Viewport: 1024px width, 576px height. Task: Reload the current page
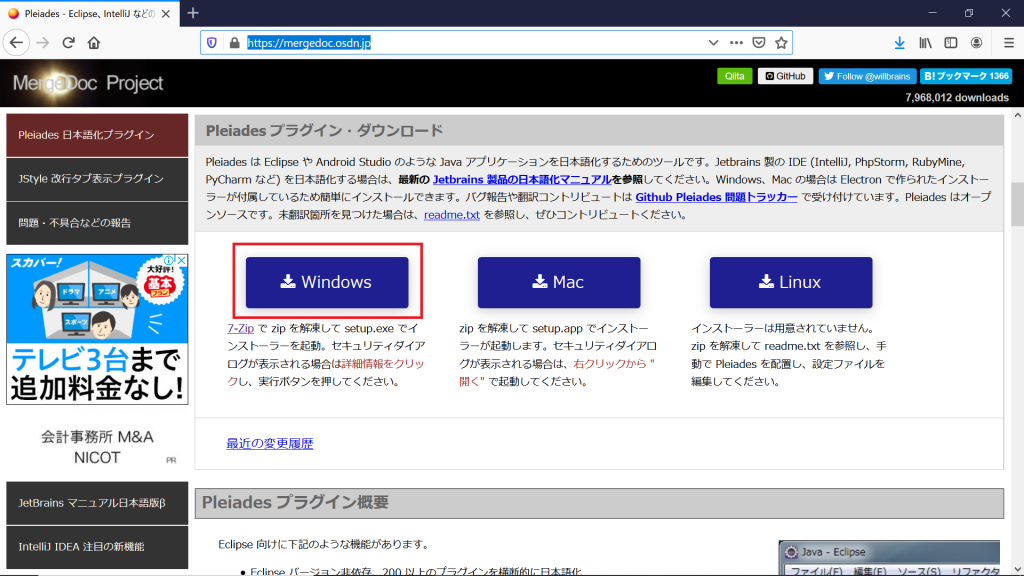point(69,43)
